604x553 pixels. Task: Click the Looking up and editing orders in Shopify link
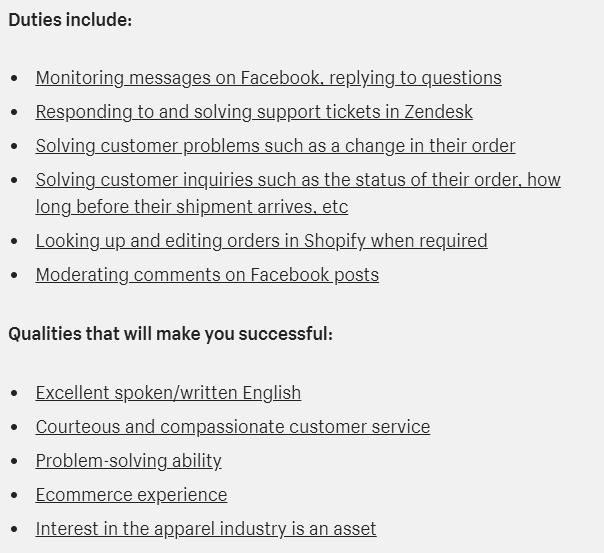(262, 241)
